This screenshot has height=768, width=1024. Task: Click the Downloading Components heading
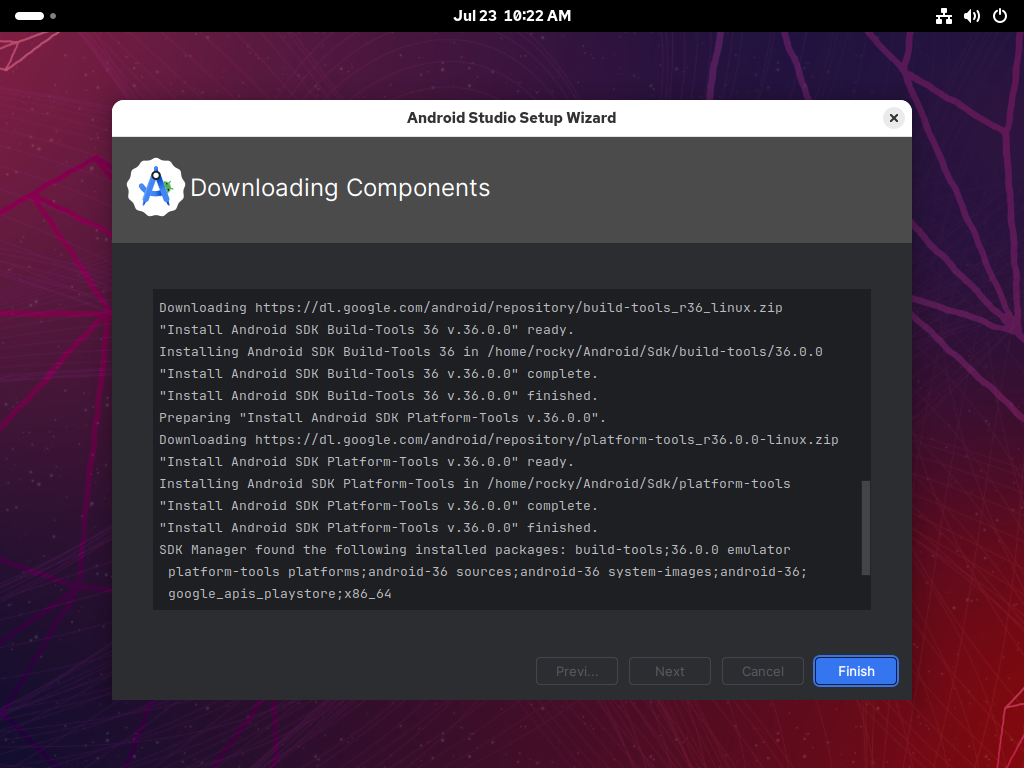pyautogui.click(x=340, y=187)
